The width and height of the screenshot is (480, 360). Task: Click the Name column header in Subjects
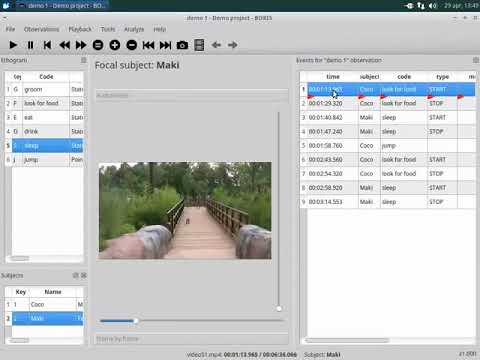coord(53,292)
